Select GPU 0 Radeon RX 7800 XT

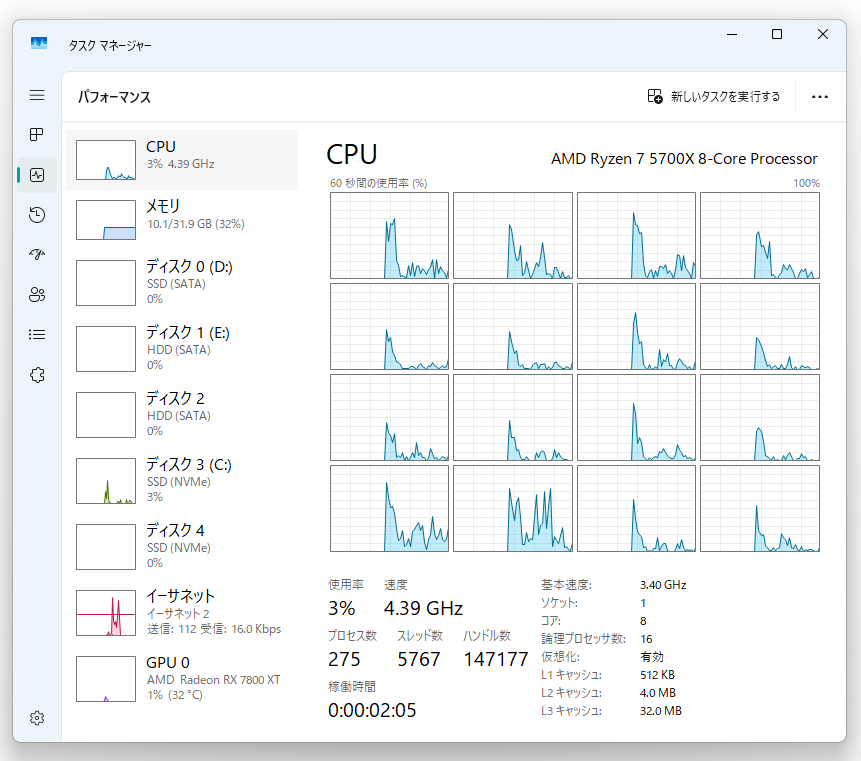pyautogui.click(x=182, y=678)
